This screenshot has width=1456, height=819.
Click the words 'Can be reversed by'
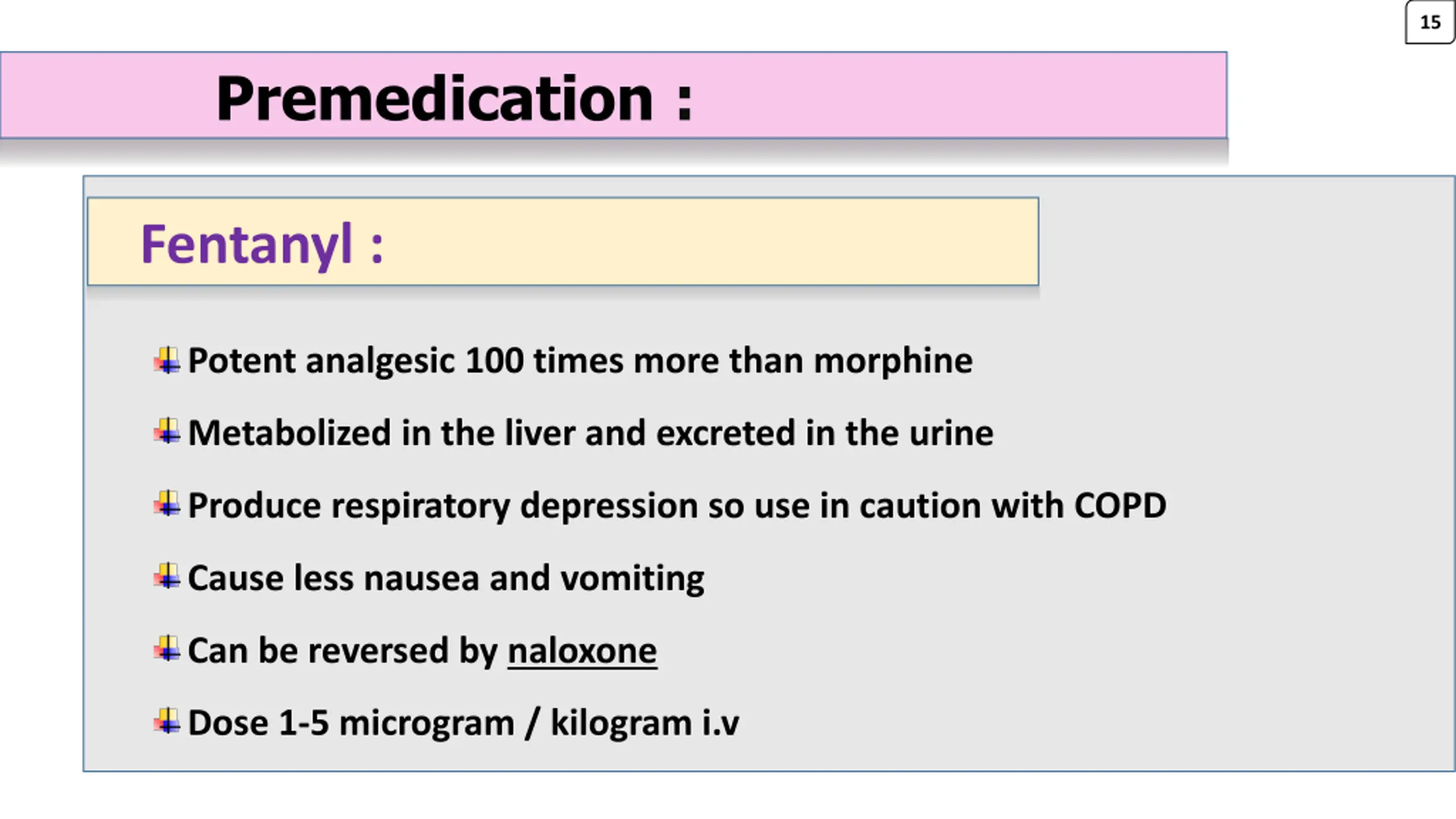(342, 651)
